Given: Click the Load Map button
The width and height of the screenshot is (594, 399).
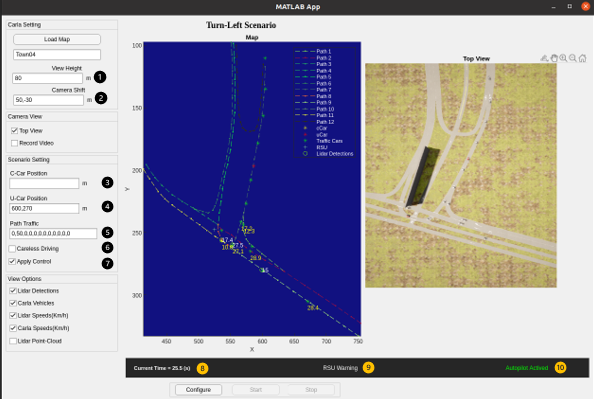Looking at the screenshot, I should [57, 39].
